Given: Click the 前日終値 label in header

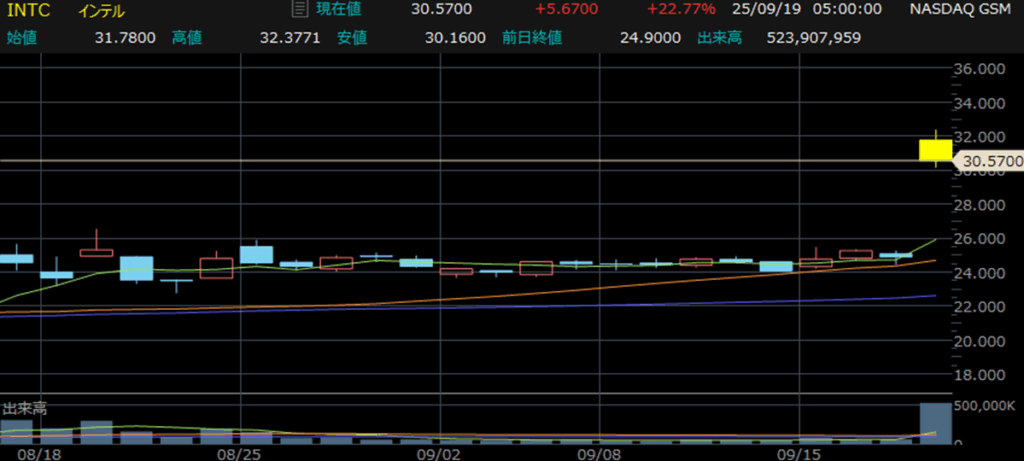Looking at the screenshot, I should pyautogui.click(x=531, y=38).
